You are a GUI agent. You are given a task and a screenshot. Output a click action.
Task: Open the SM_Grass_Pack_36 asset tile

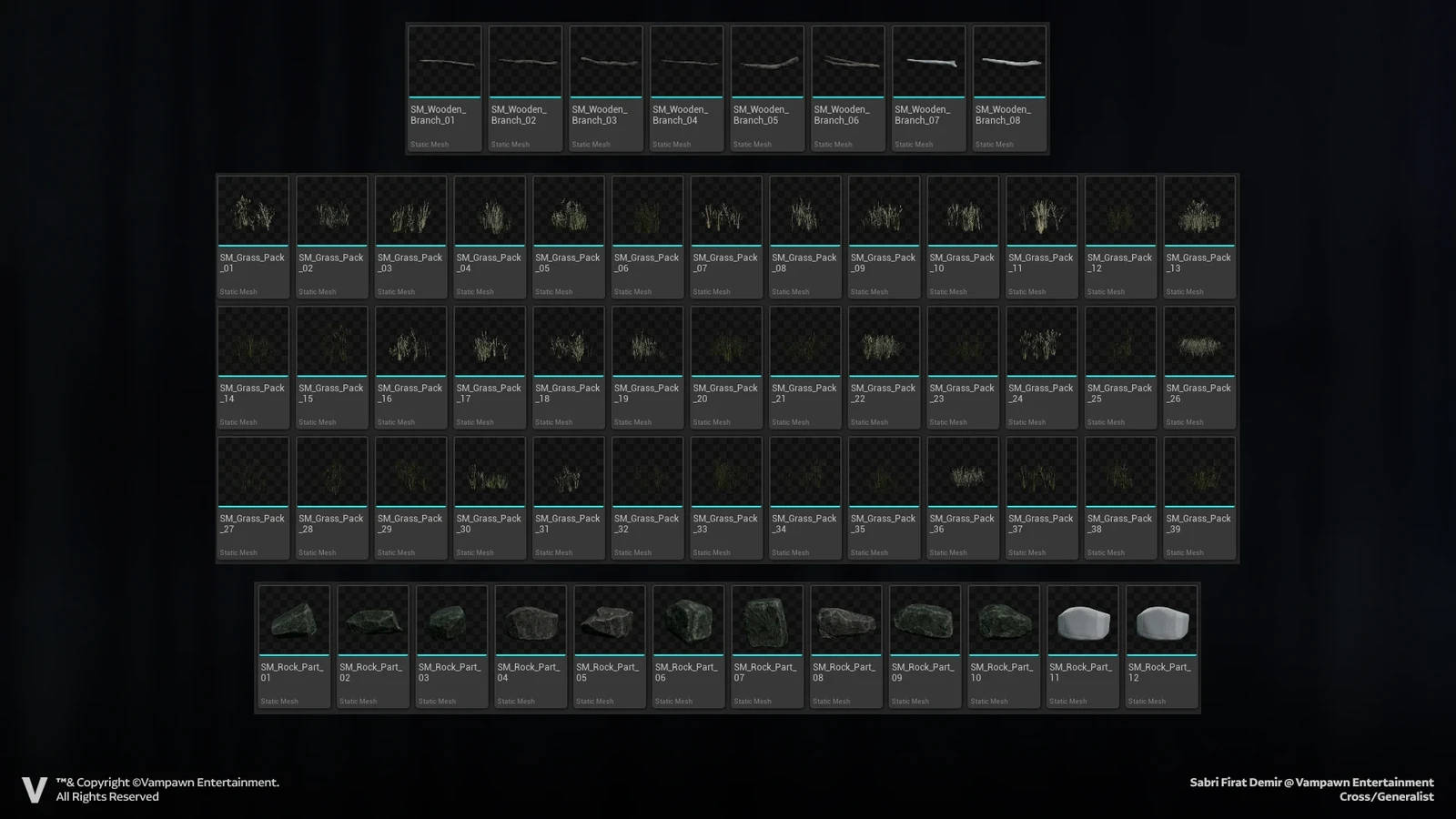(963, 498)
